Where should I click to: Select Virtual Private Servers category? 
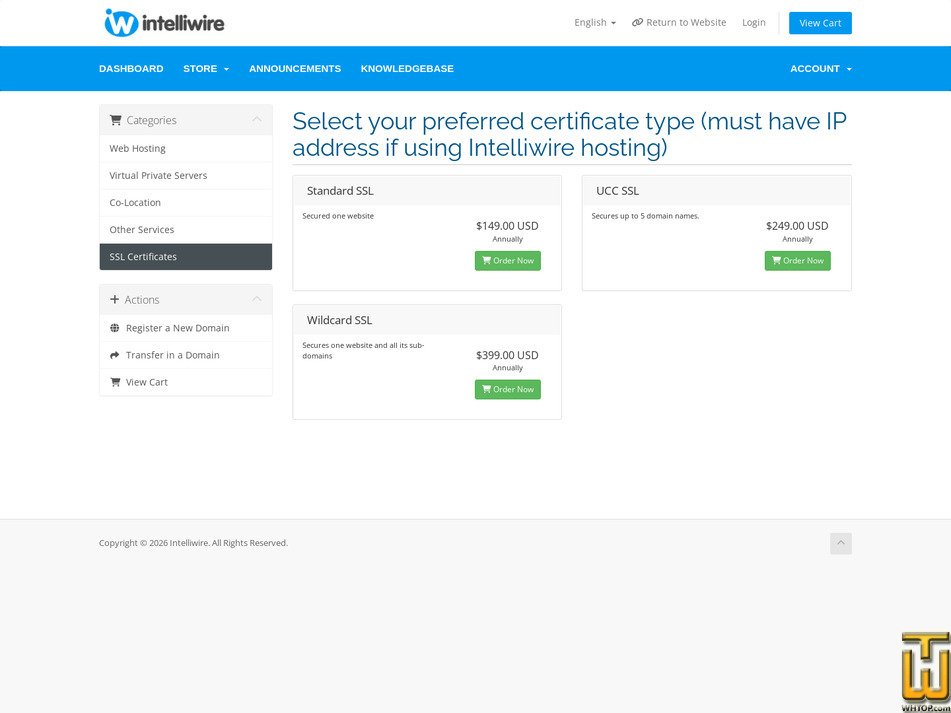click(x=186, y=175)
